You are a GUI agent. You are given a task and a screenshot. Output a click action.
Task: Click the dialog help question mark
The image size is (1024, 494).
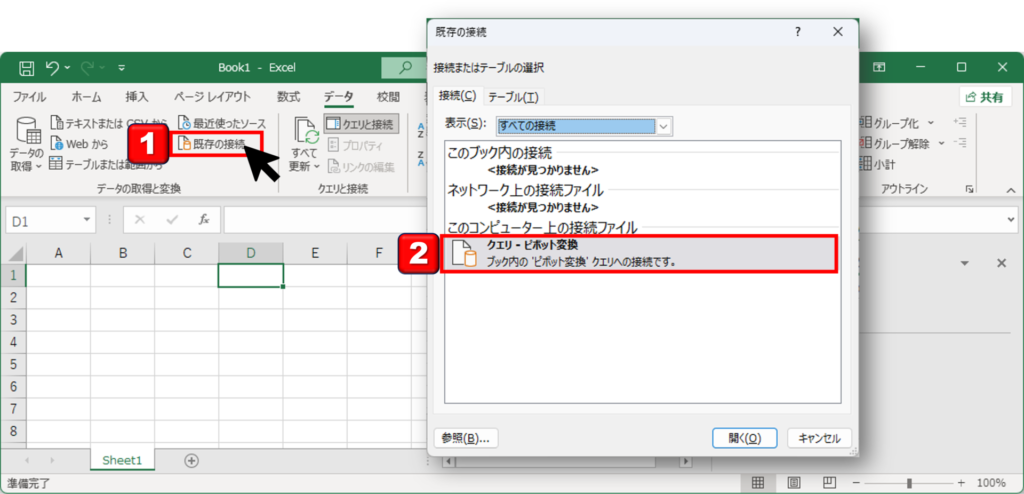797,31
